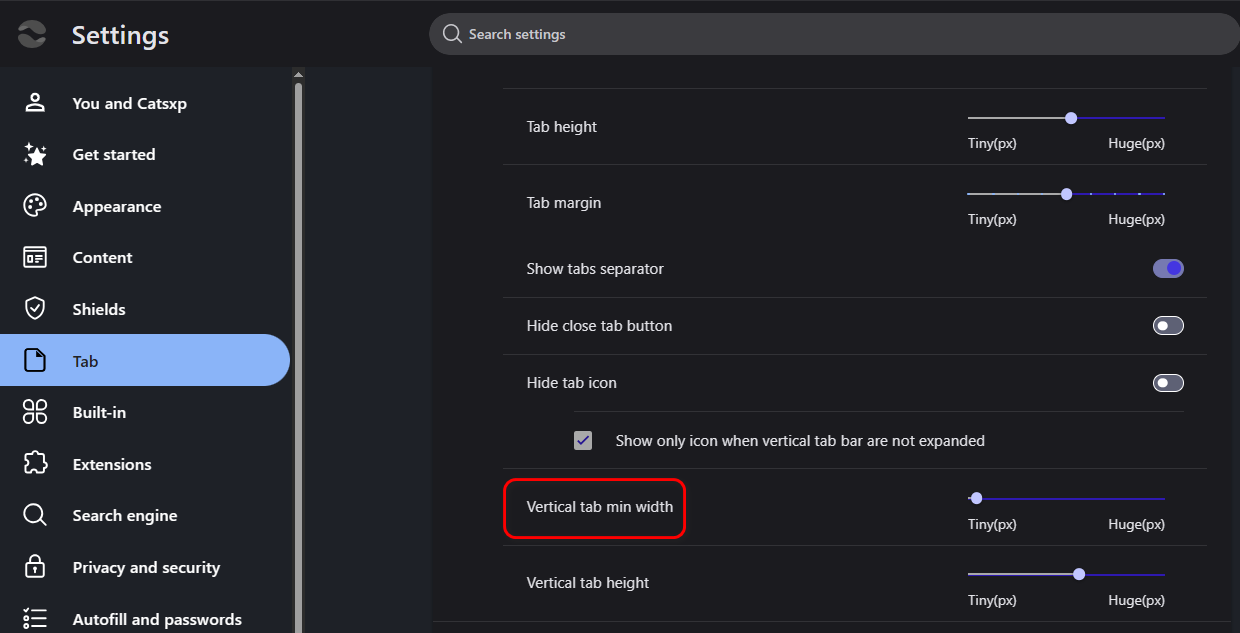Enable Hide tab icon toggle
Viewport: 1240px width, 633px height.
1168,382
